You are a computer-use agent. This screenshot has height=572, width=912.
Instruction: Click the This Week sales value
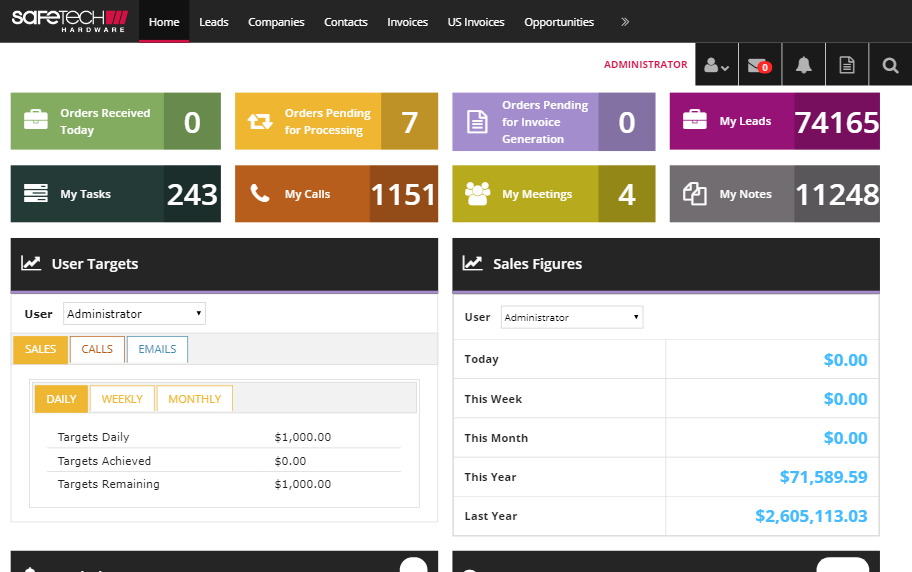coord(845,399)
